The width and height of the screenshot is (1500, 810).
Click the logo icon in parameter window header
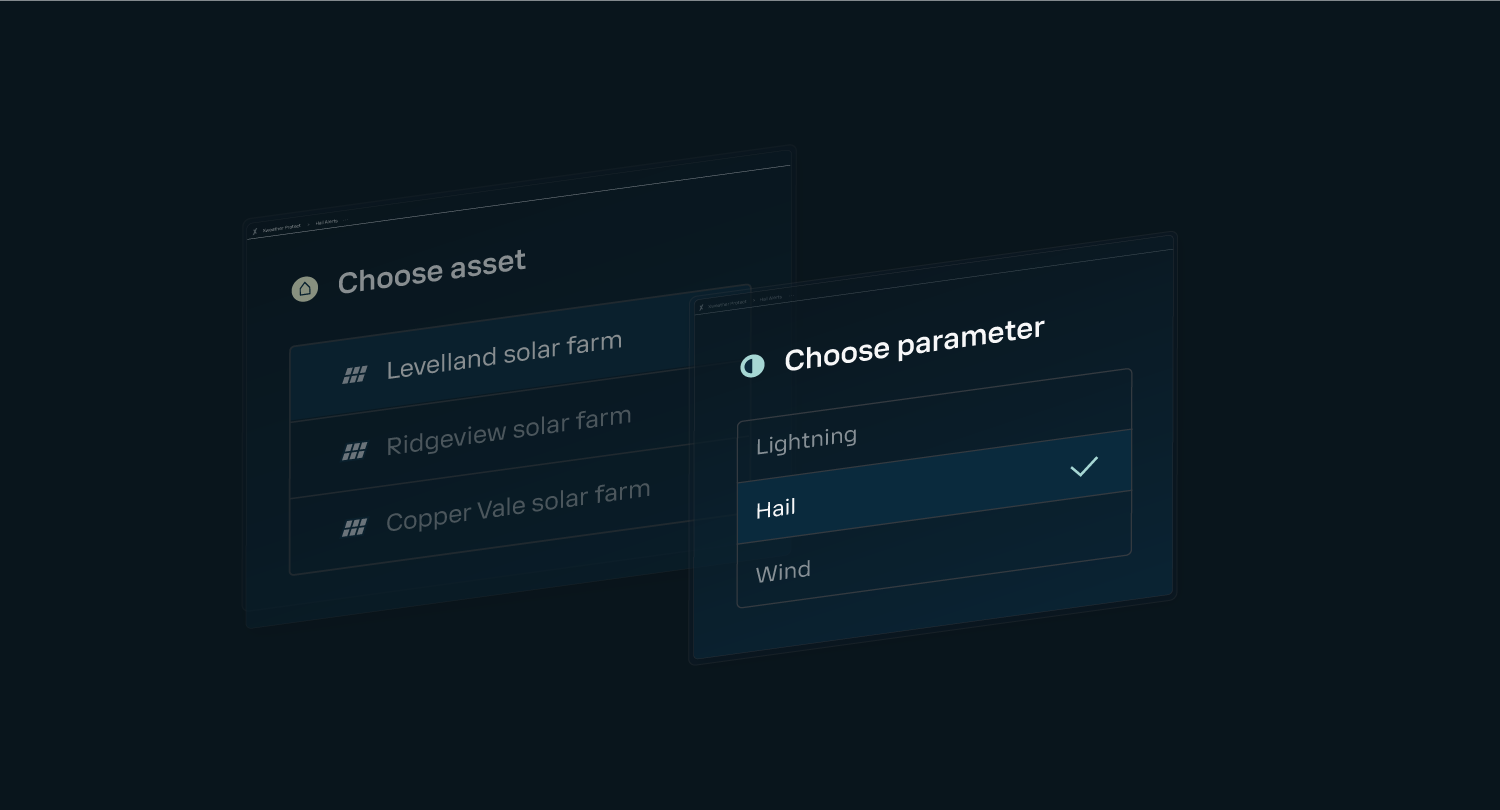point(701,307)
